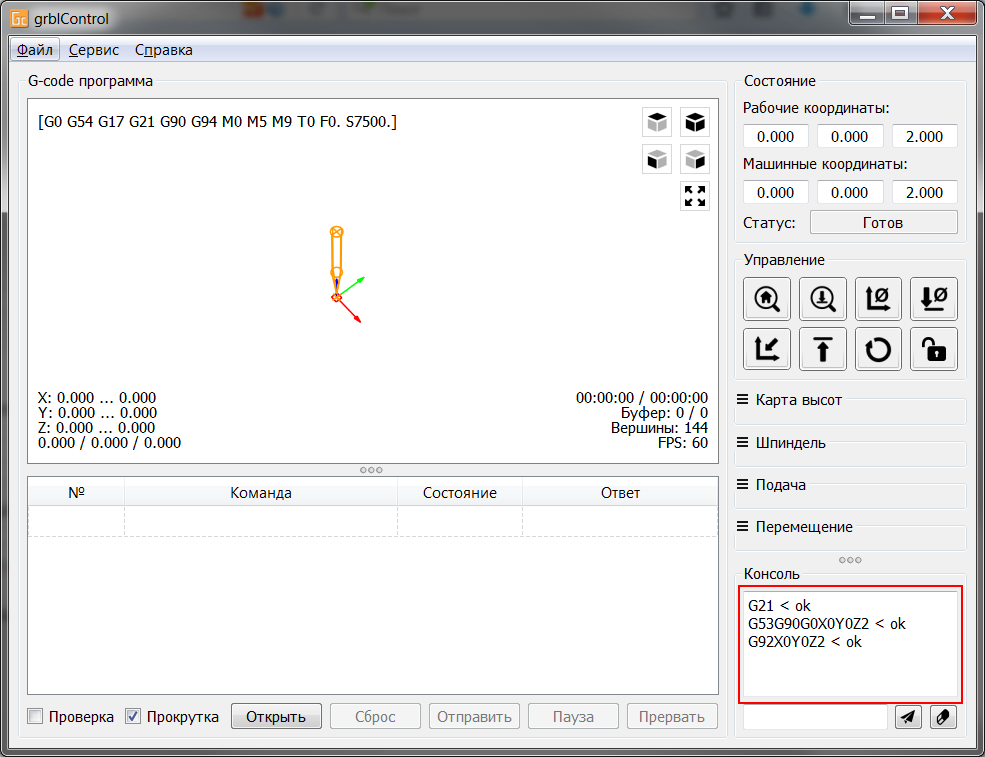Send the console command
Viewport: 985px width, 757px height.
pyautogui.click(x=908, y=717)
